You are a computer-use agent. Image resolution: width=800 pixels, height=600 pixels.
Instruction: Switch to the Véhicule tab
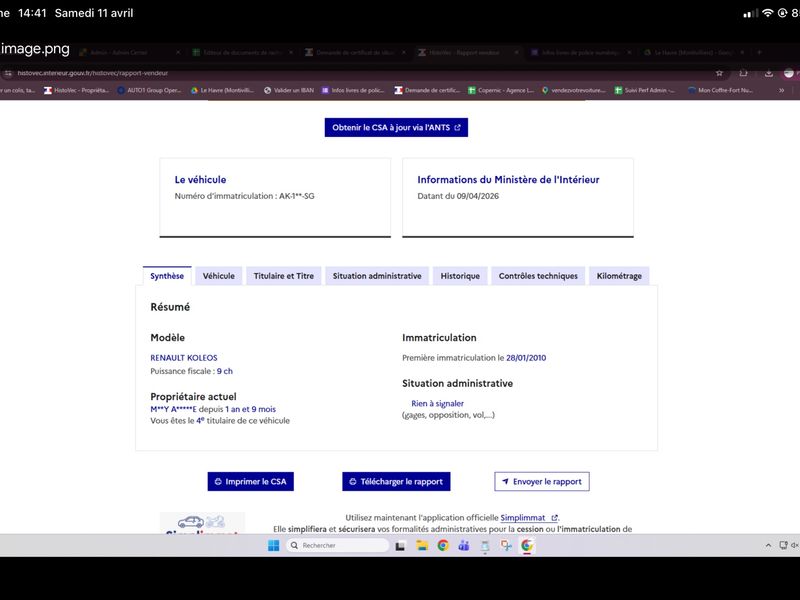tap(218, 276)
